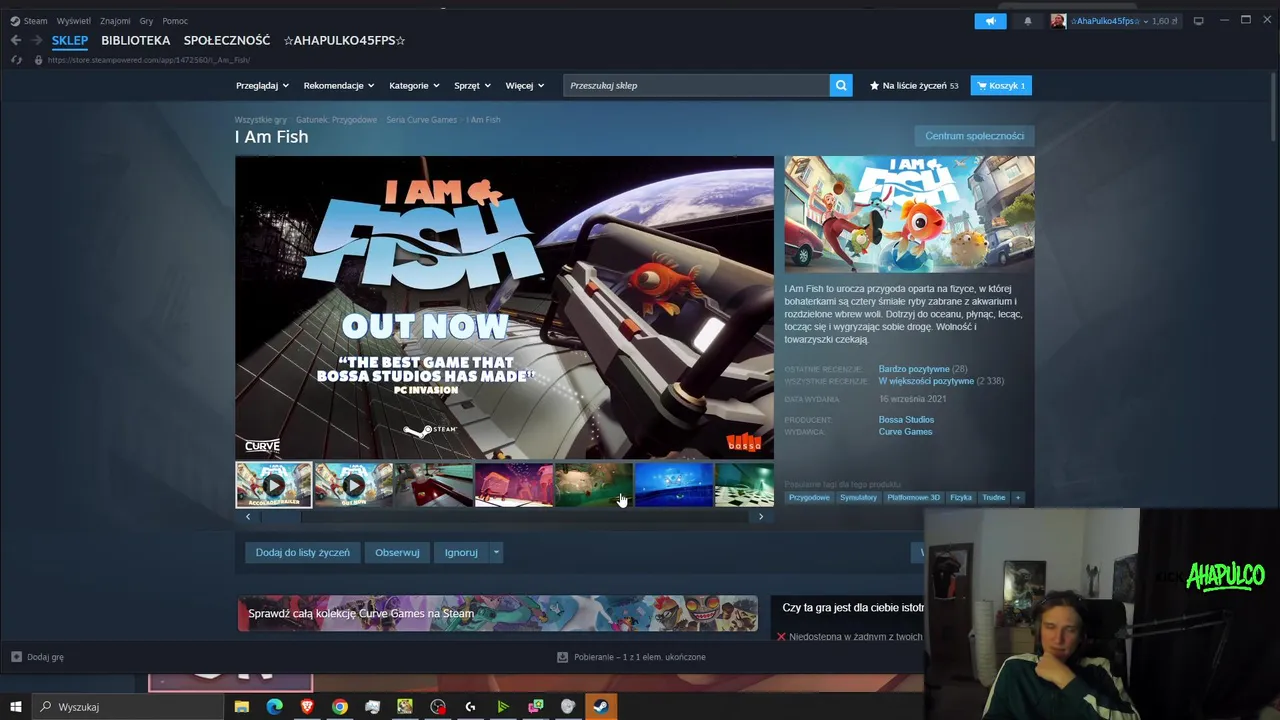The width and height of the screenshot is (1280, 720).
Task: Open Bardzo pozytywne recent reviews
Action: [x=914, y=369]
